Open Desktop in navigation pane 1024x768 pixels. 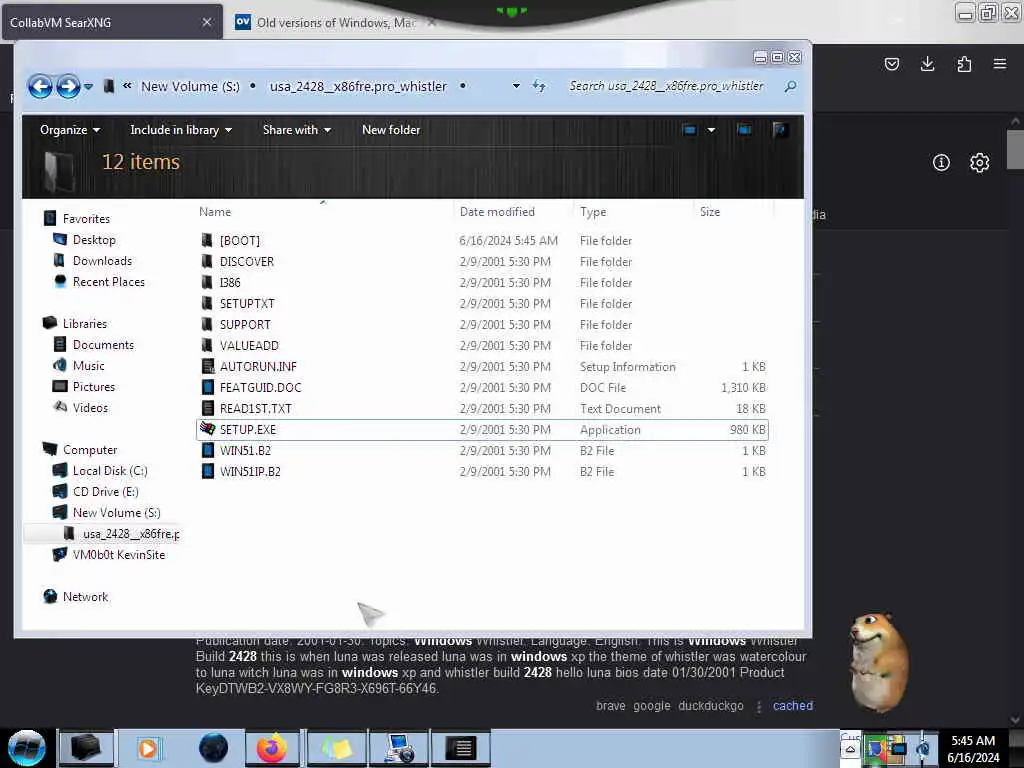[x=94, y=240]
